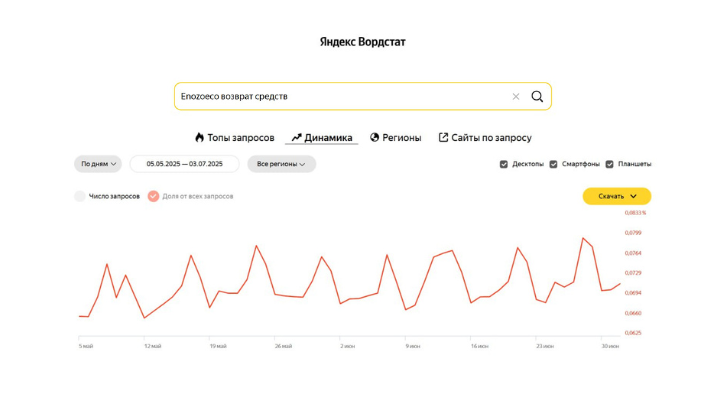Click the Динамика trend arrow icon
Viewport: 721px width, 407px height.
pyautogui.click(x=296, y=138)
